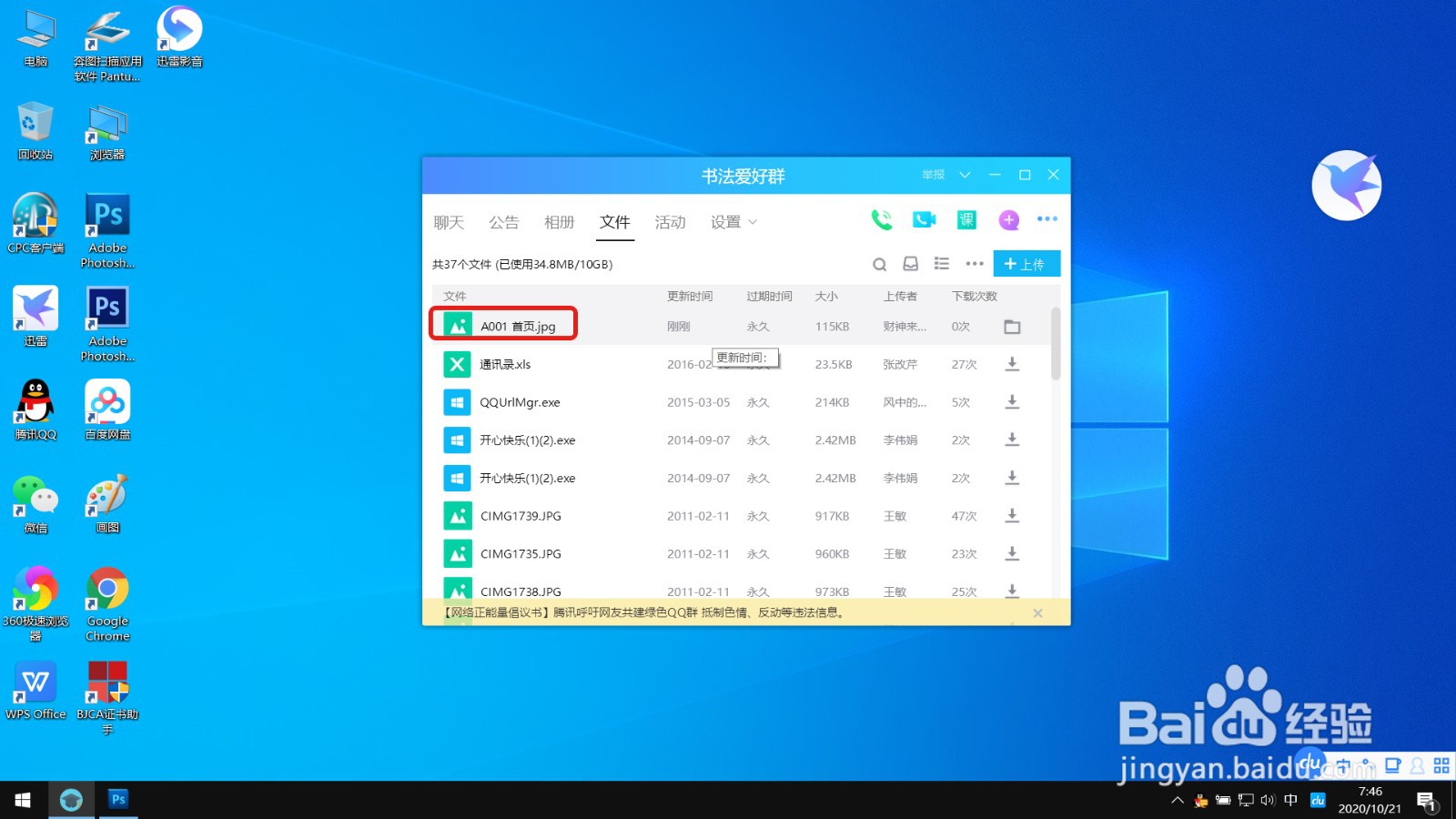Viewport: 1456px width, 819px height.
Task: Open 腾讯QQ desktop shortcut
Action: pos(35,409)
